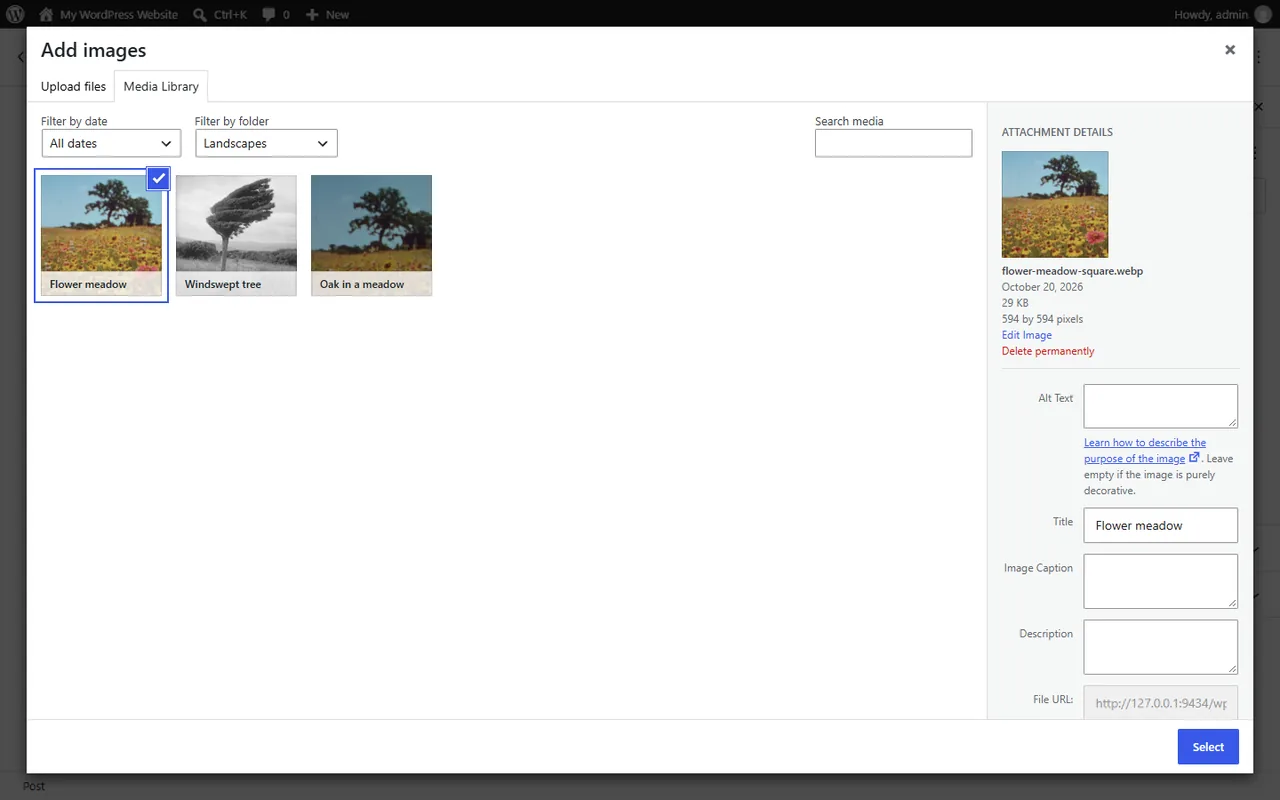Image resolution: width=1280 pixels, height=800 pixels.
Task: Open the Landscapes folder filter dropdown
Action: (266, 143)
